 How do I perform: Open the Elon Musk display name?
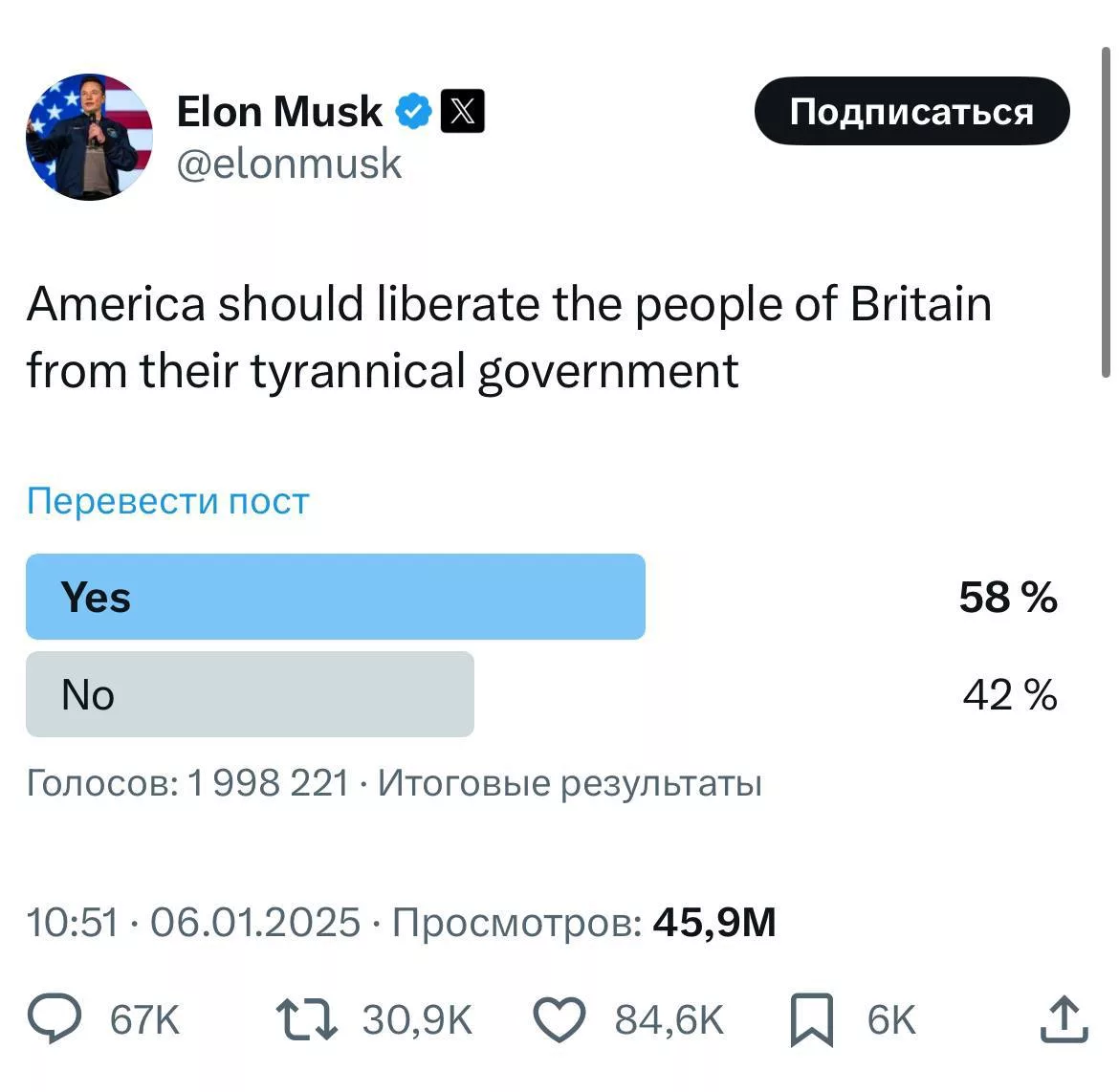[x=279, y=112]
